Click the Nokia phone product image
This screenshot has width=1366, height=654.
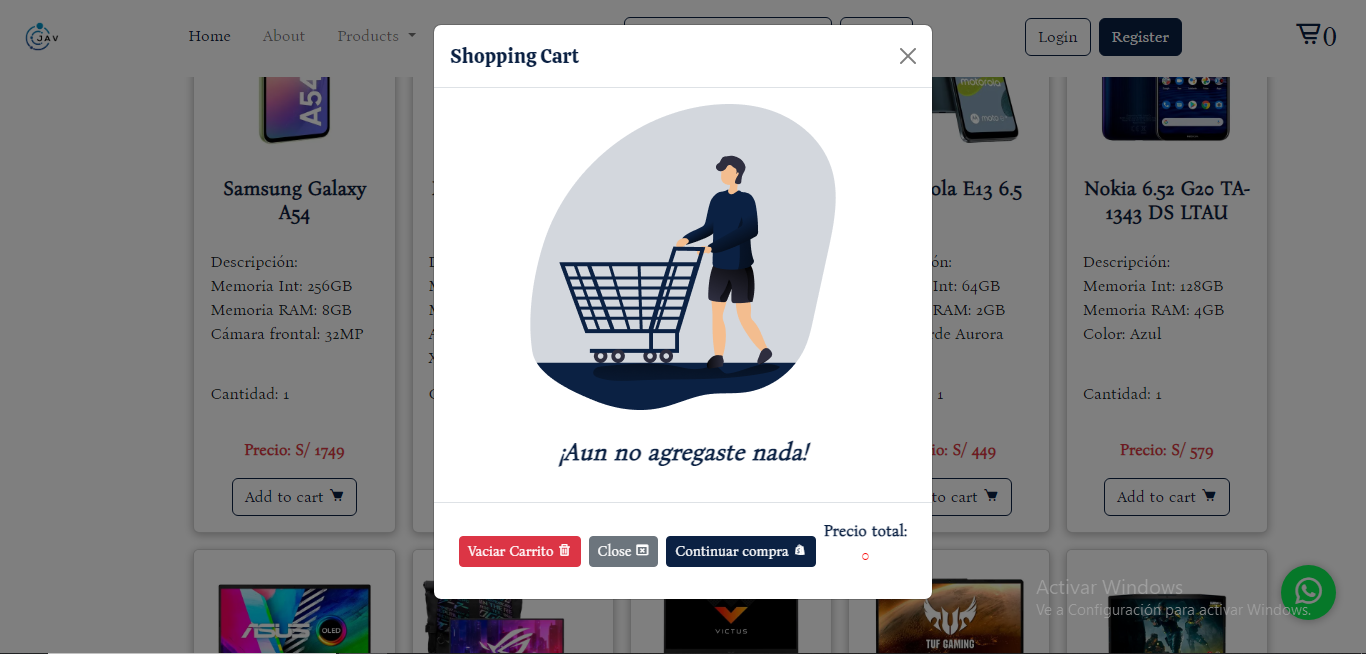coord(1166,107)
